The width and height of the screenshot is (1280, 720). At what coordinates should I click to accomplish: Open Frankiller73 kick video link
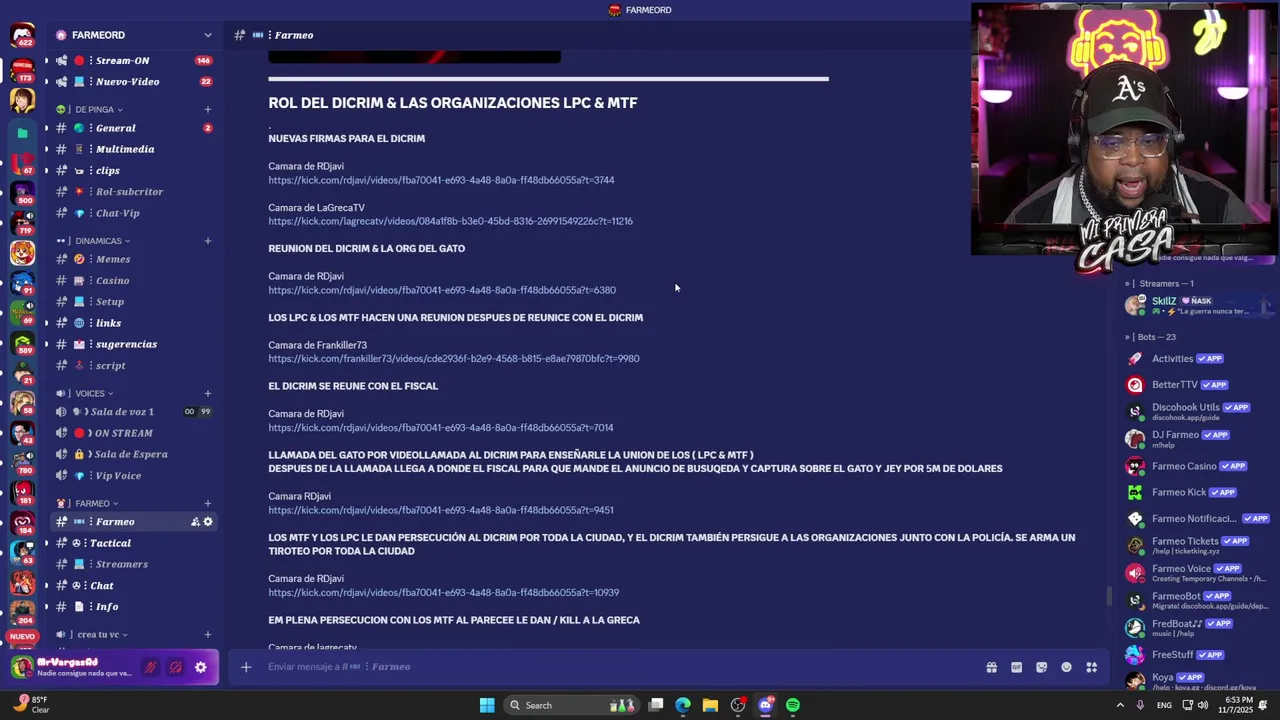(454, 358)
